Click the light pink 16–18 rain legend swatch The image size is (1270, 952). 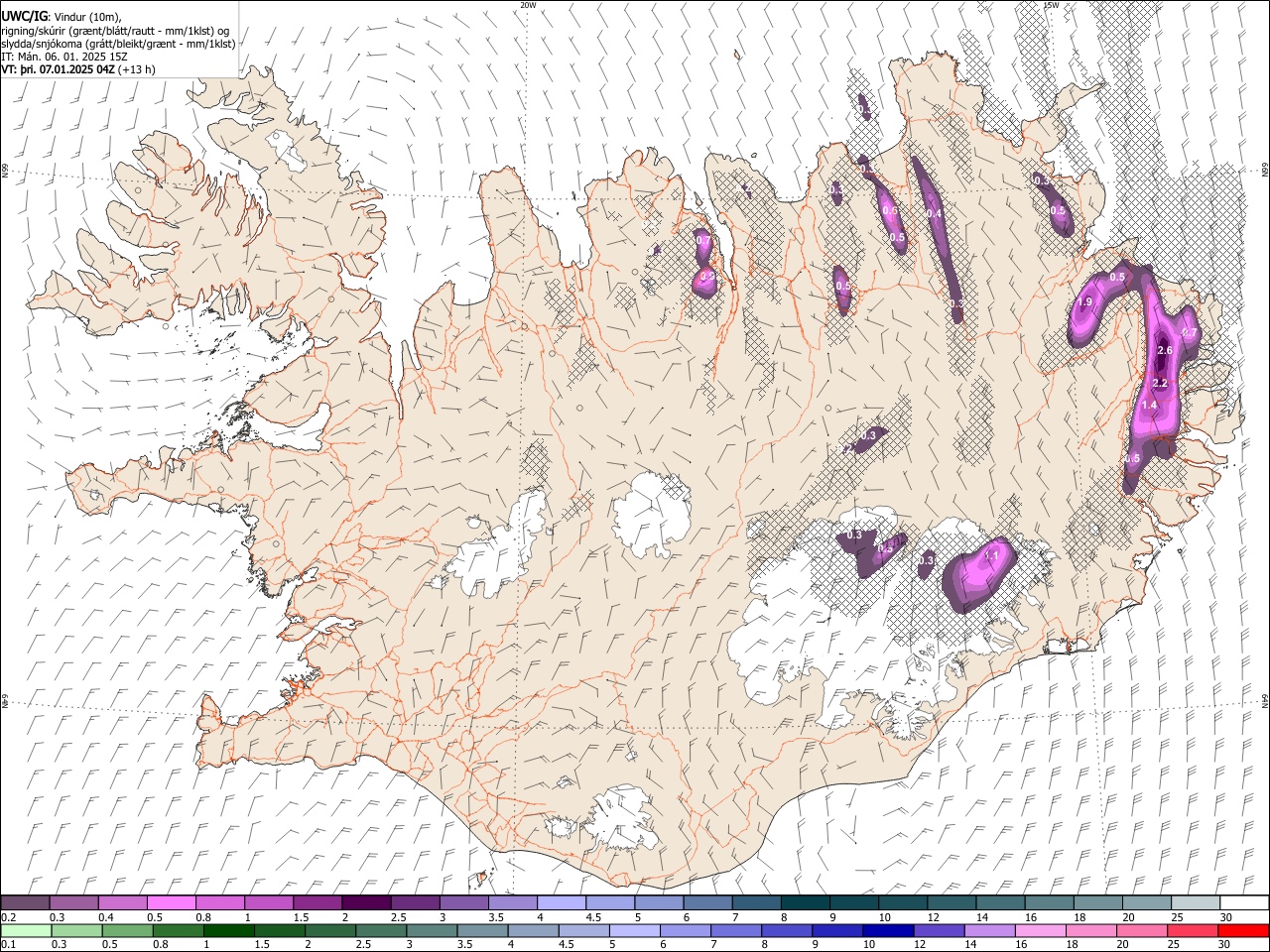(1039, 931)
